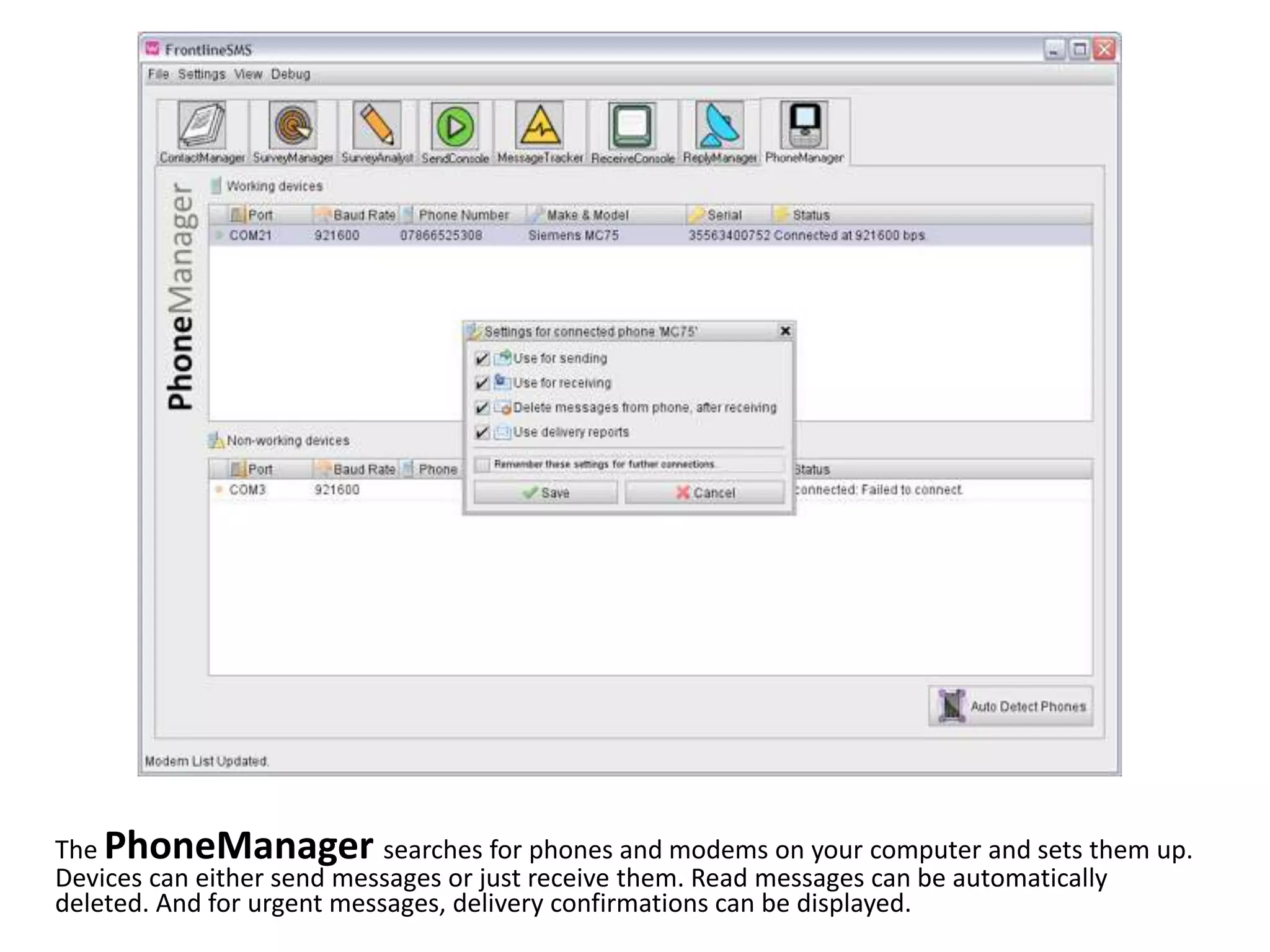Uncheck the Use for sending checkbox
The image size is (1270, 952).
[x=482, y=359]
